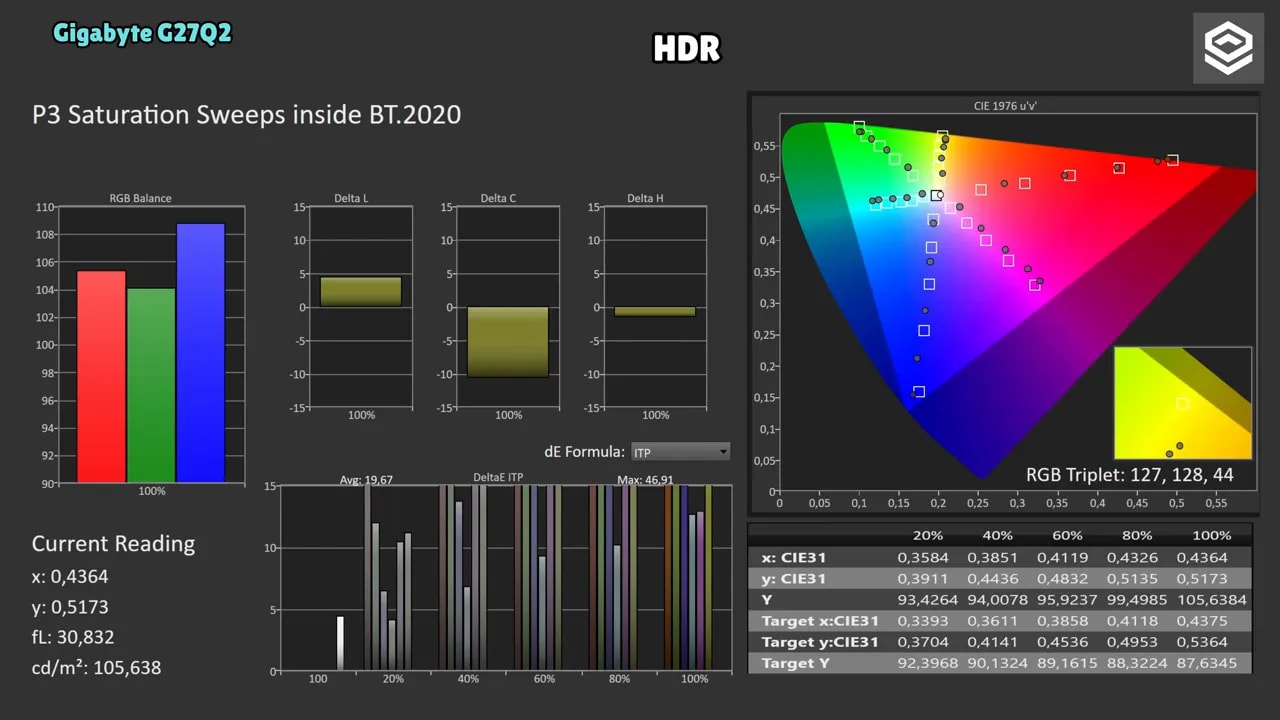The width and height of the screenshot is (1280, 720).
Task: Click the Avg: 19,67 label
Action: click(366, 480)
